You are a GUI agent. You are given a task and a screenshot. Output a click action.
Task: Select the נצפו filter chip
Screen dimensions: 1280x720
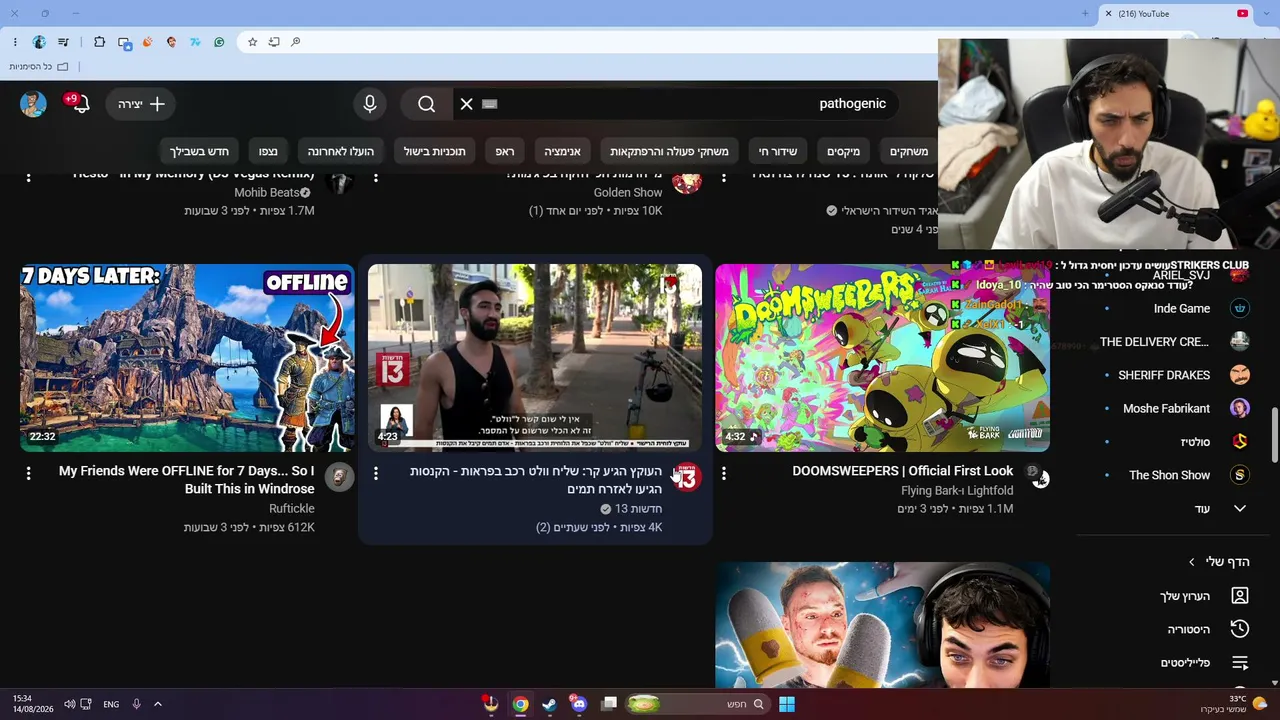tap(268, 151)
